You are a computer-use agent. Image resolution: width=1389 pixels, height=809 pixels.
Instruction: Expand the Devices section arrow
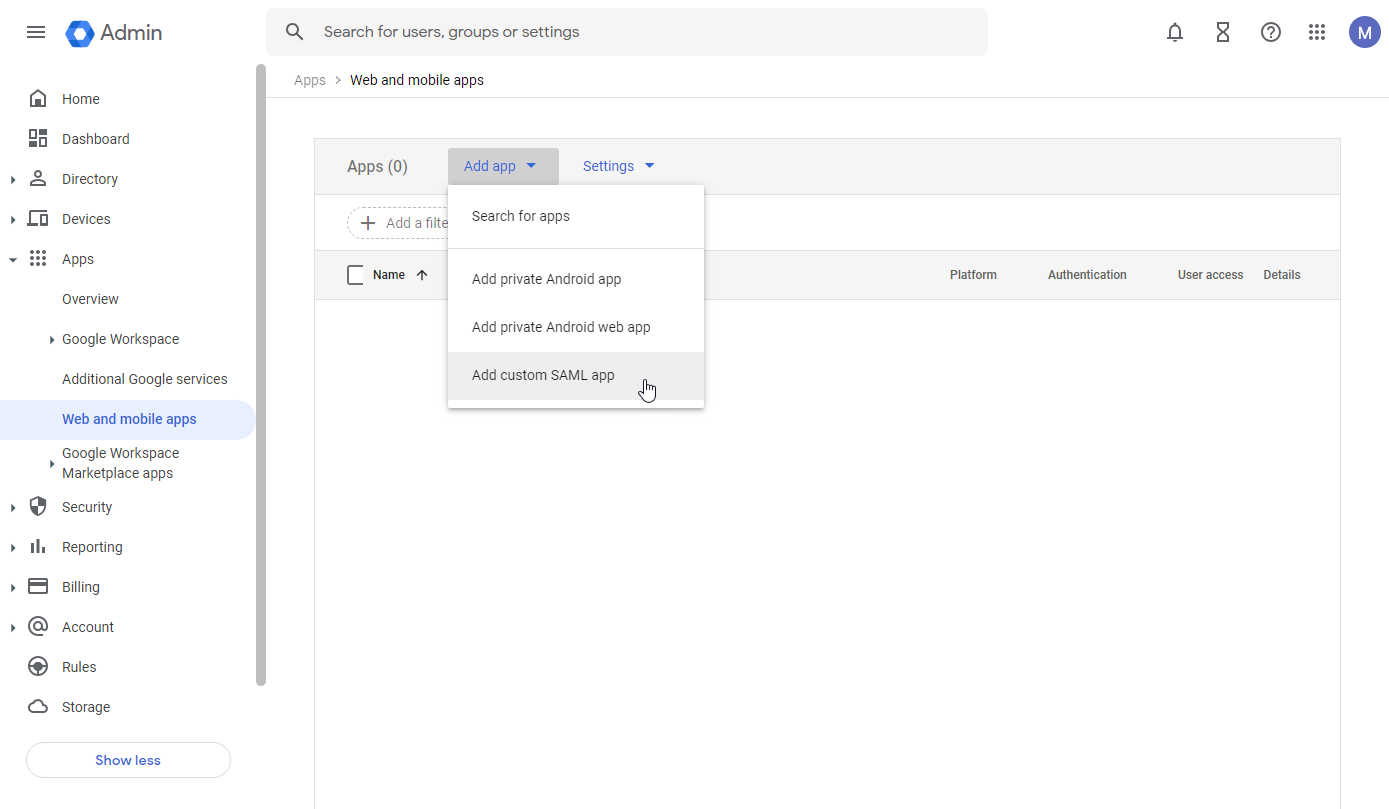tap(13, 220)
